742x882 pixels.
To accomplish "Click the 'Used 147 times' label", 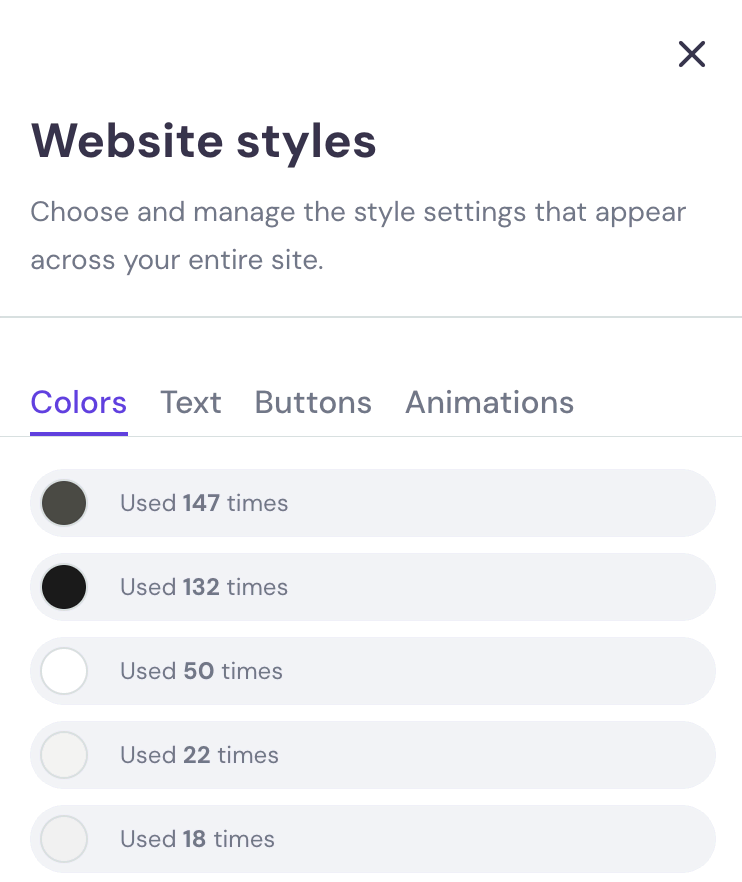I will tap(204, 503).
